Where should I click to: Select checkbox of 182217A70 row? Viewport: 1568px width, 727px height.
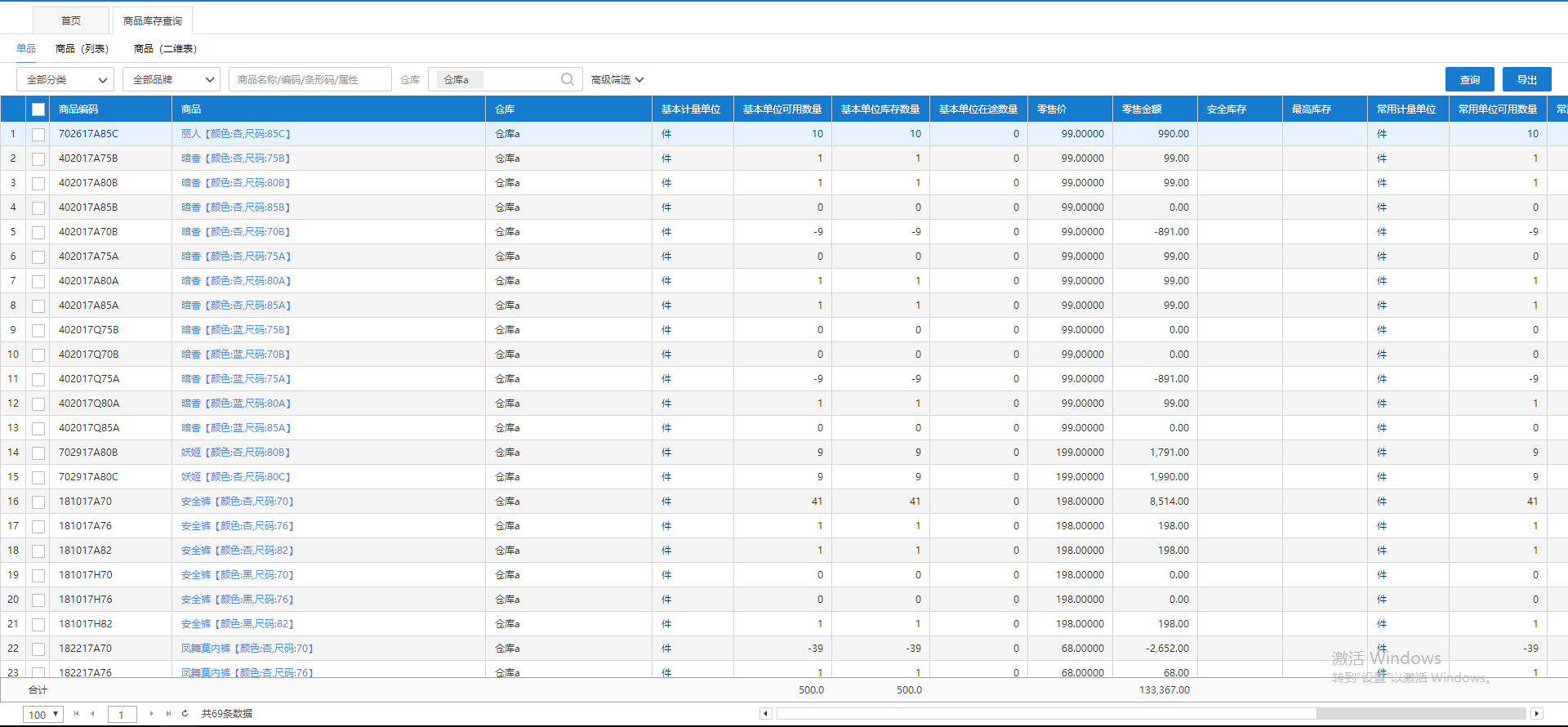click(x=38, y=649)
